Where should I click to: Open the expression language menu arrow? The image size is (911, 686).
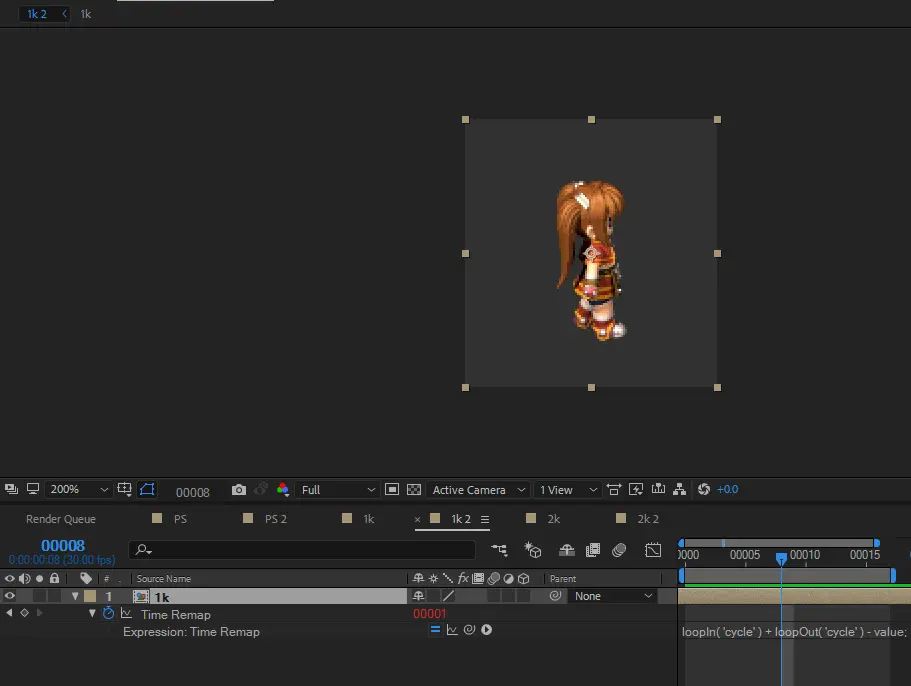click(x=487, y=630)
